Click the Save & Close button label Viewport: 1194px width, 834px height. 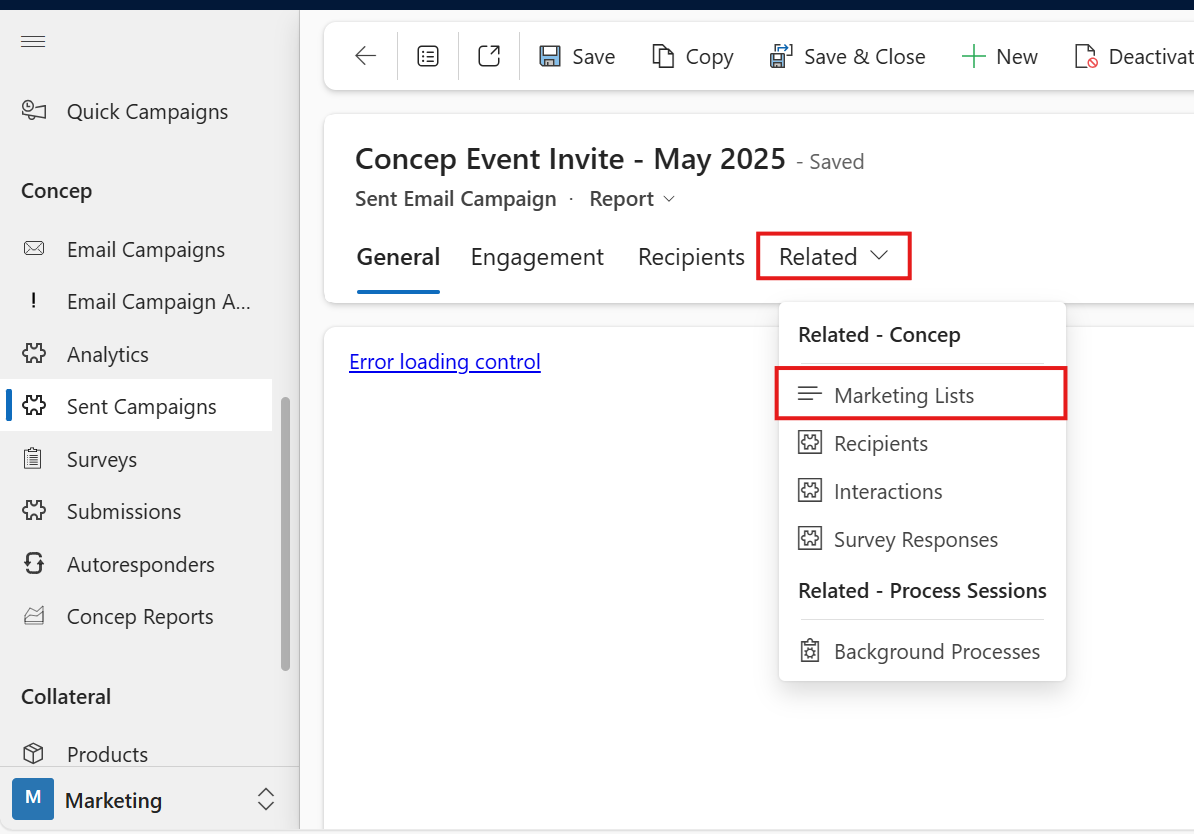pos(864,57)
